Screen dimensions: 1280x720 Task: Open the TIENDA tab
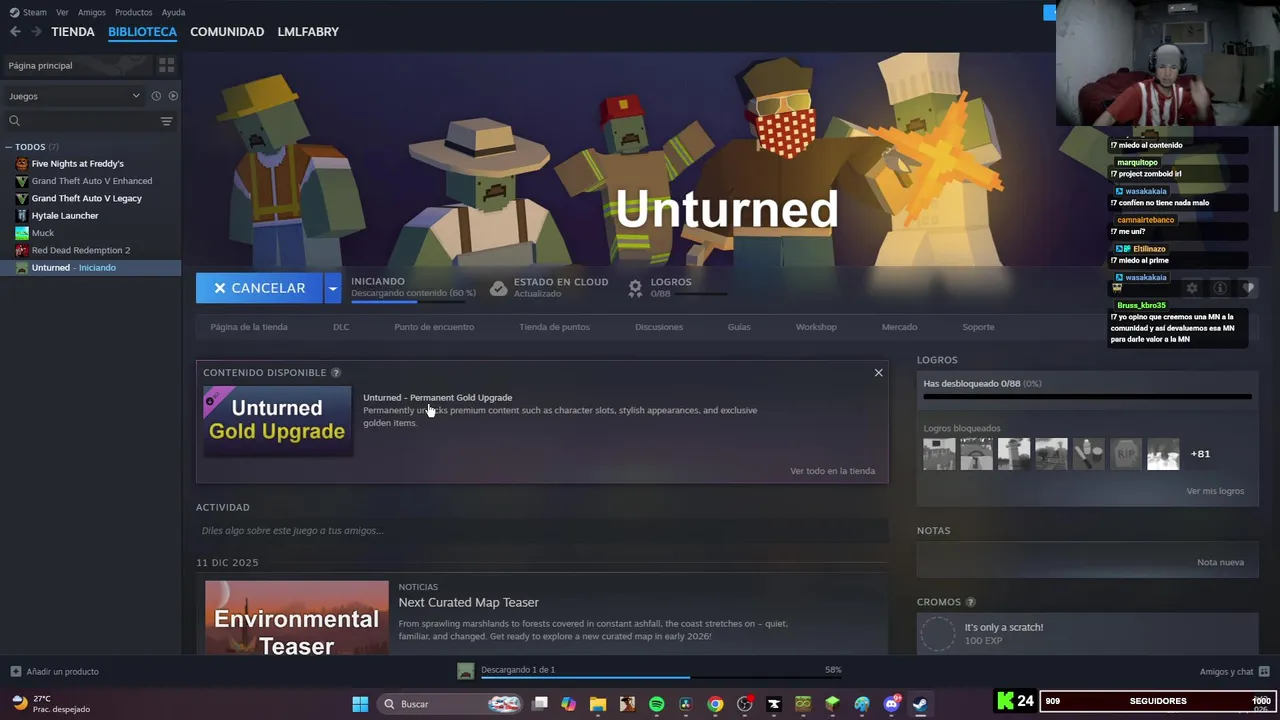point(73,32)
